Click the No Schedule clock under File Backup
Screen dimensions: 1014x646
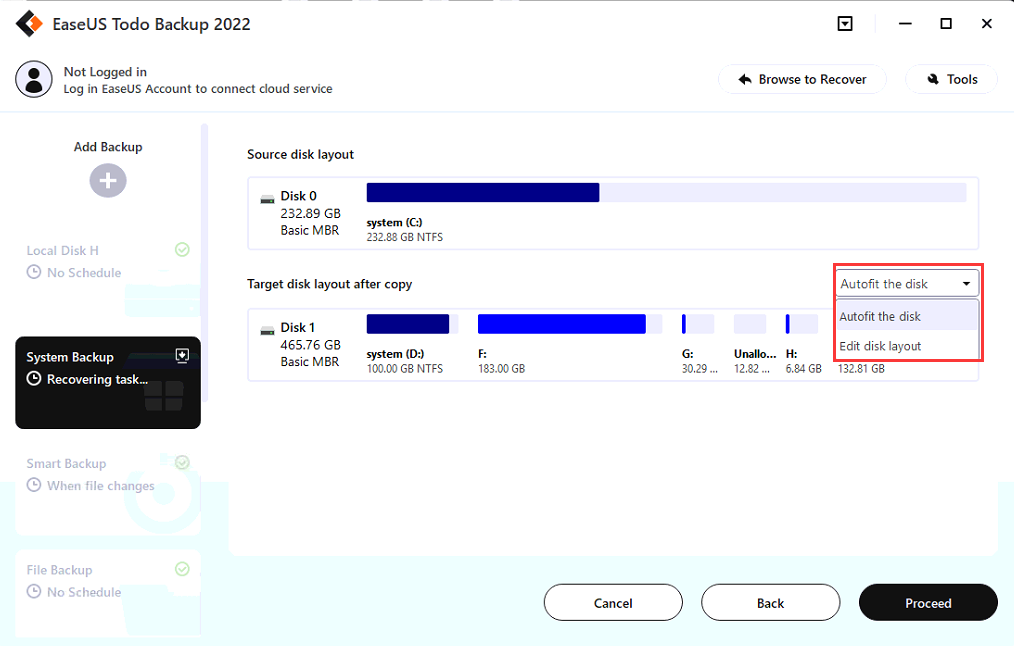34,591
